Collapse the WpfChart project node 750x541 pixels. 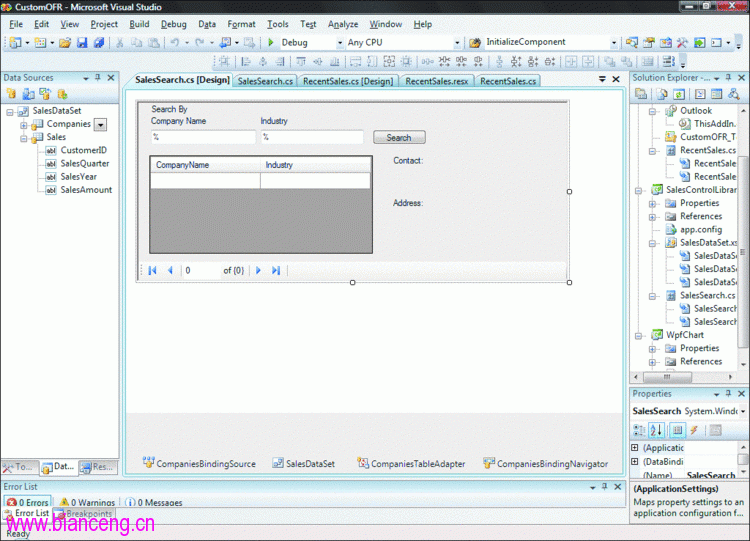638,336
